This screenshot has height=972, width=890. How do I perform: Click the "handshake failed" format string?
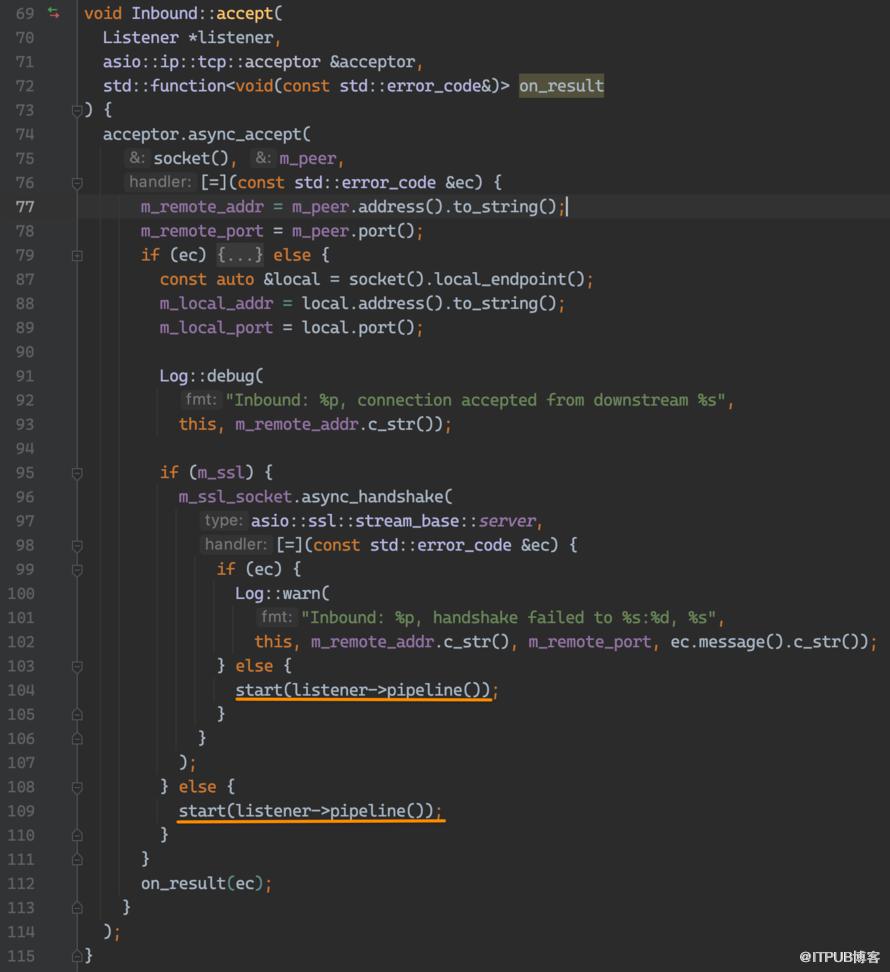[x=508, y=617]
